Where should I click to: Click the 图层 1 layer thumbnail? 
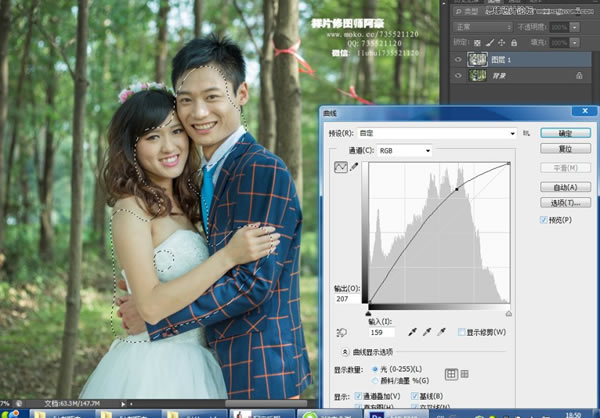477,59
